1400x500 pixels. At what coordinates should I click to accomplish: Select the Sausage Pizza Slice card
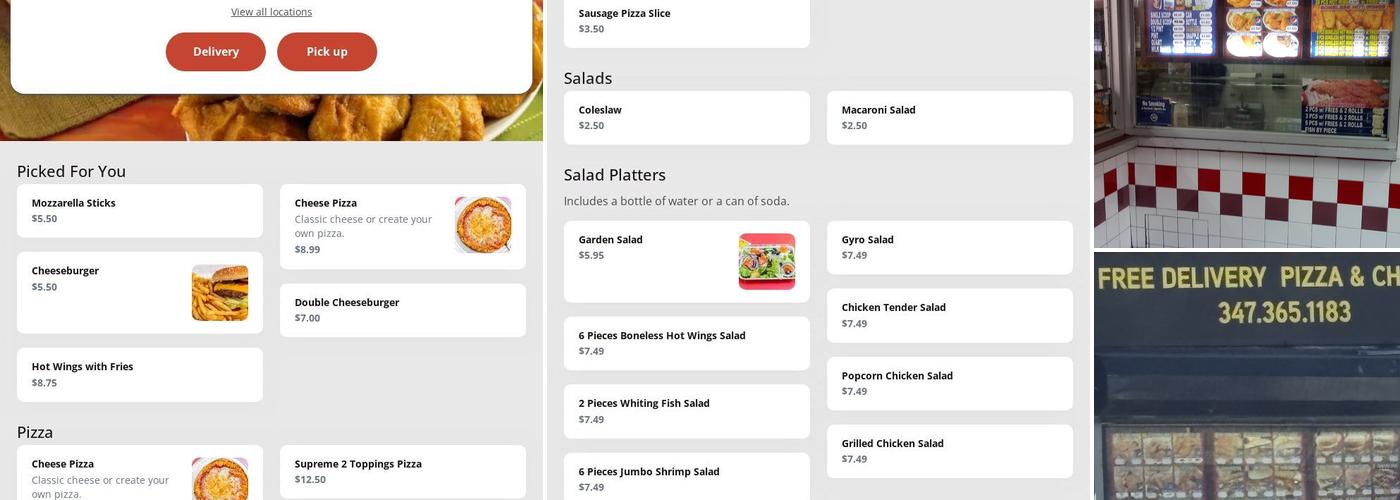(686, 21)
